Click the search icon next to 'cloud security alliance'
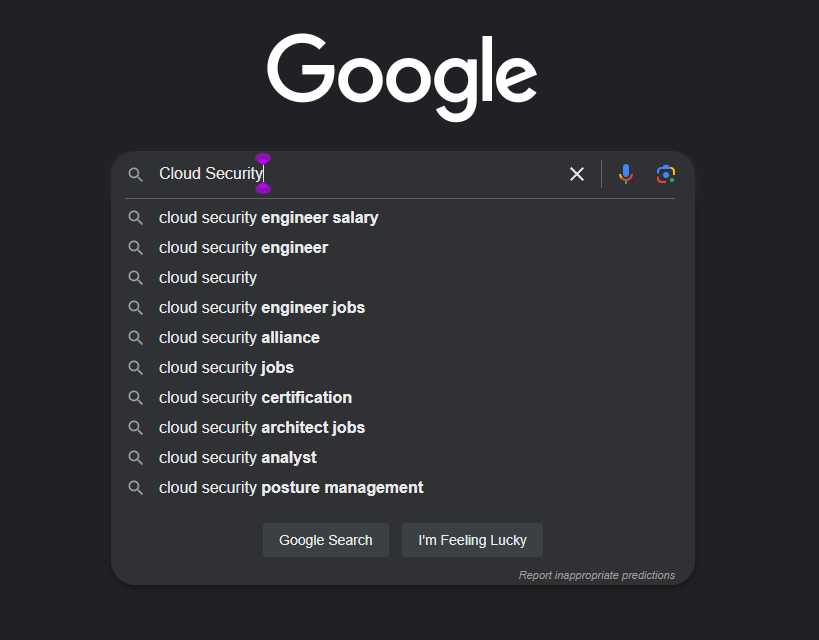 point(135,337)
